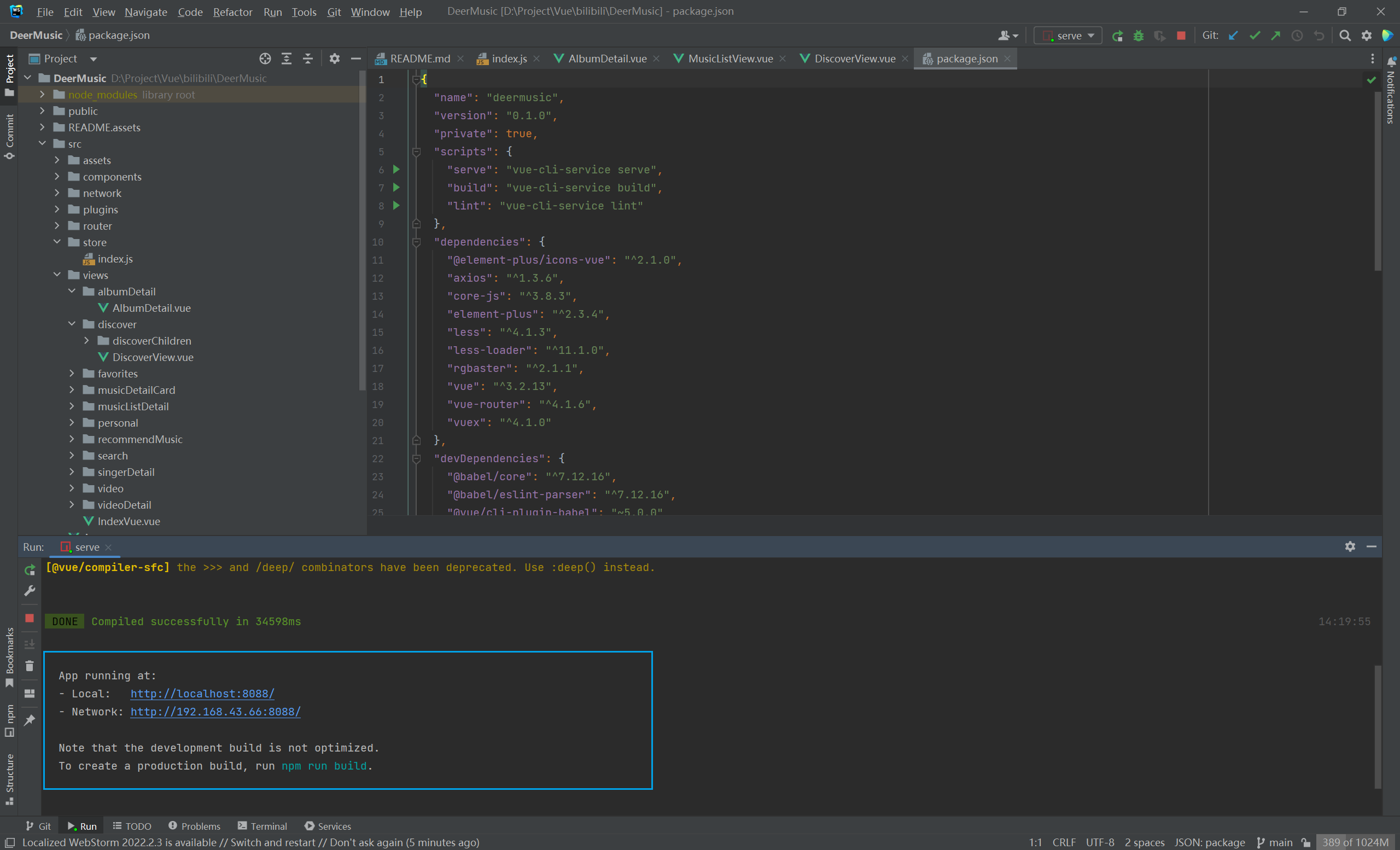Click the Rerun serve icon in toolbar

tap(1117, 36)
